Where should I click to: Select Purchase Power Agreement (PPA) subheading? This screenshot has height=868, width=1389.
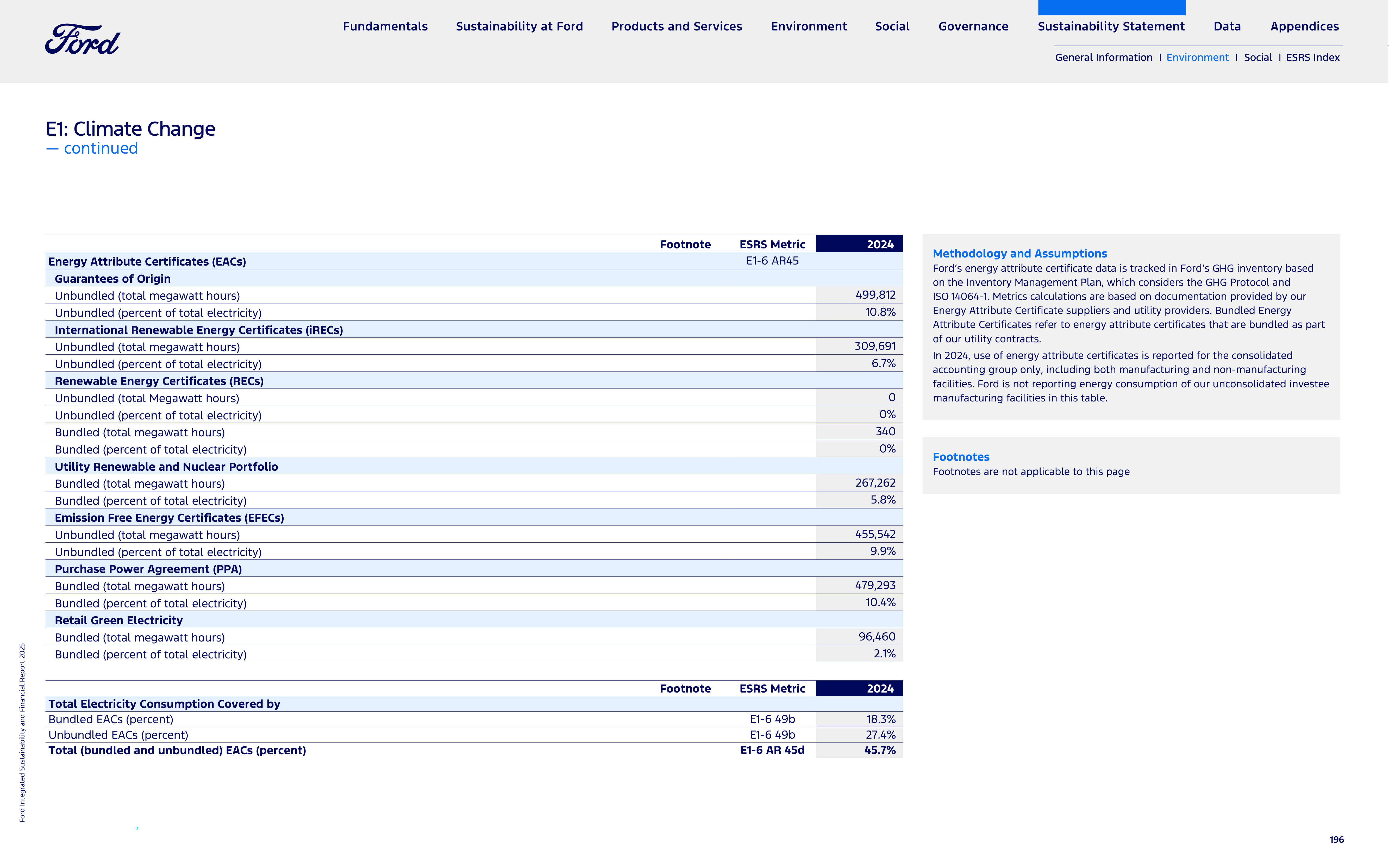tap(148, 569)
